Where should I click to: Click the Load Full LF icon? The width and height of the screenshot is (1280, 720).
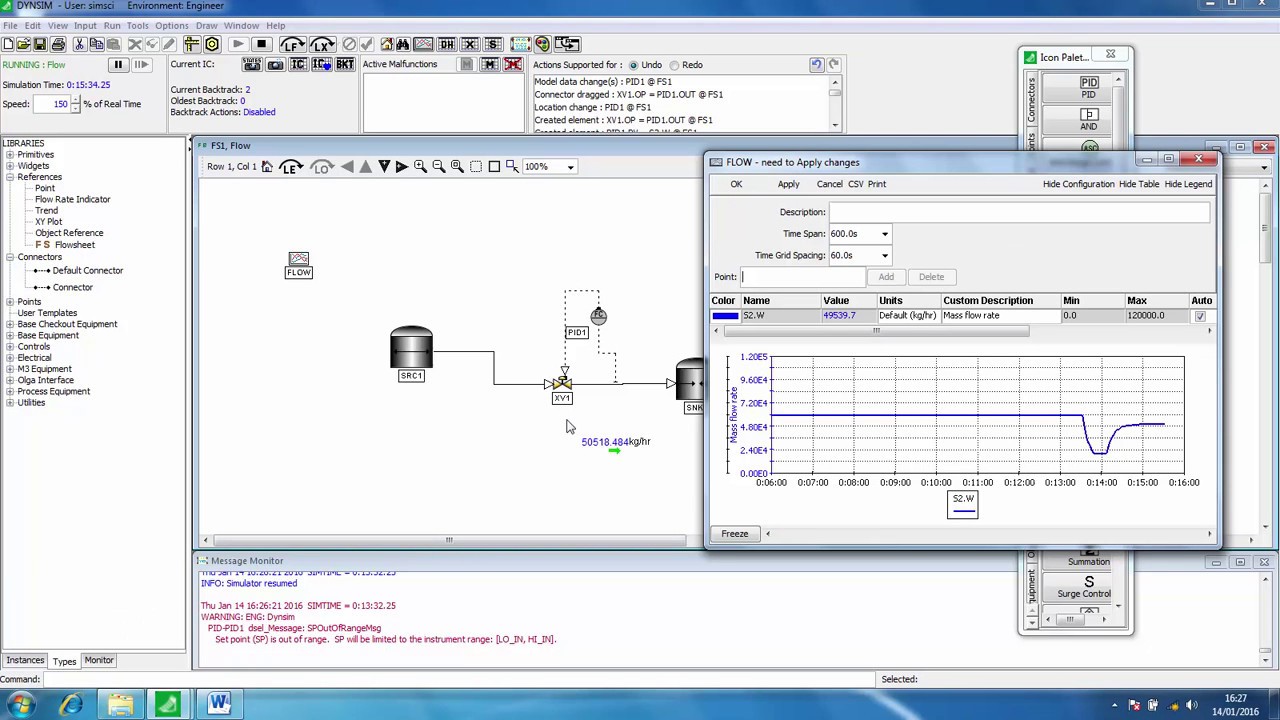coord(292,44)
